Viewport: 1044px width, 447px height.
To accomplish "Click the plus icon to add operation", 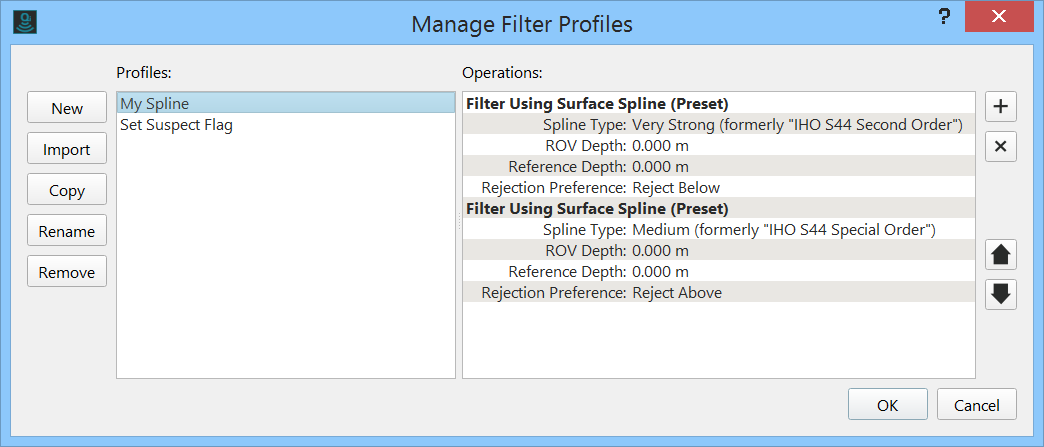I will (1001, 106).
